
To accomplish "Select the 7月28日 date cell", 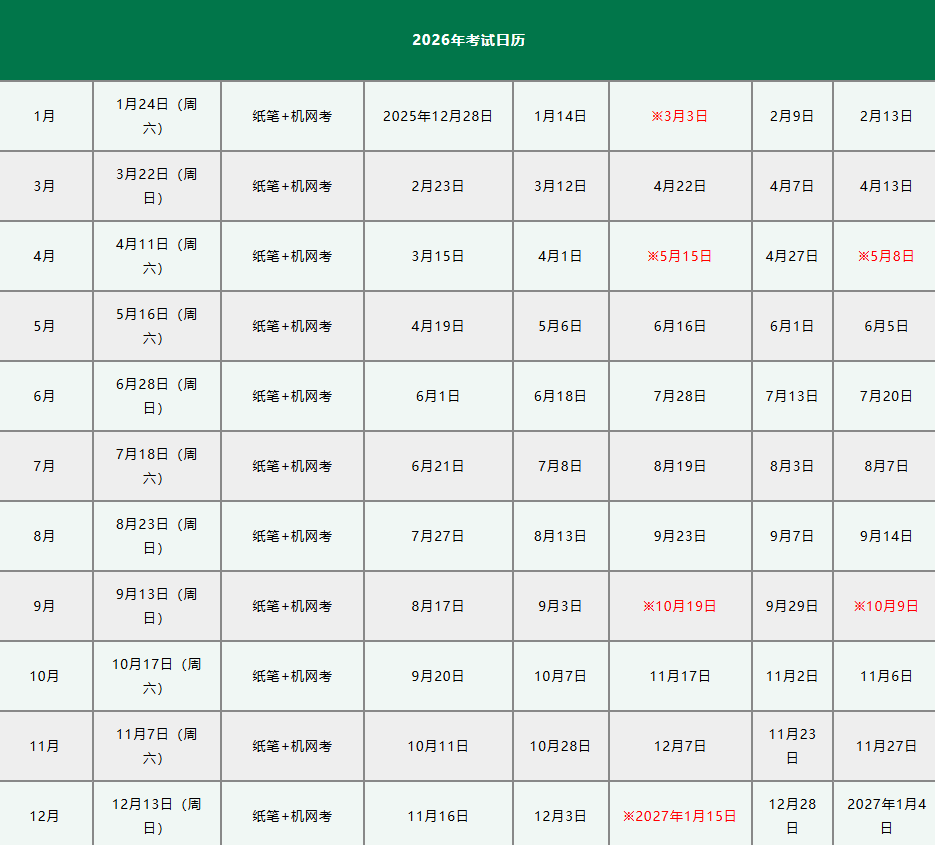I will point(679,396).
